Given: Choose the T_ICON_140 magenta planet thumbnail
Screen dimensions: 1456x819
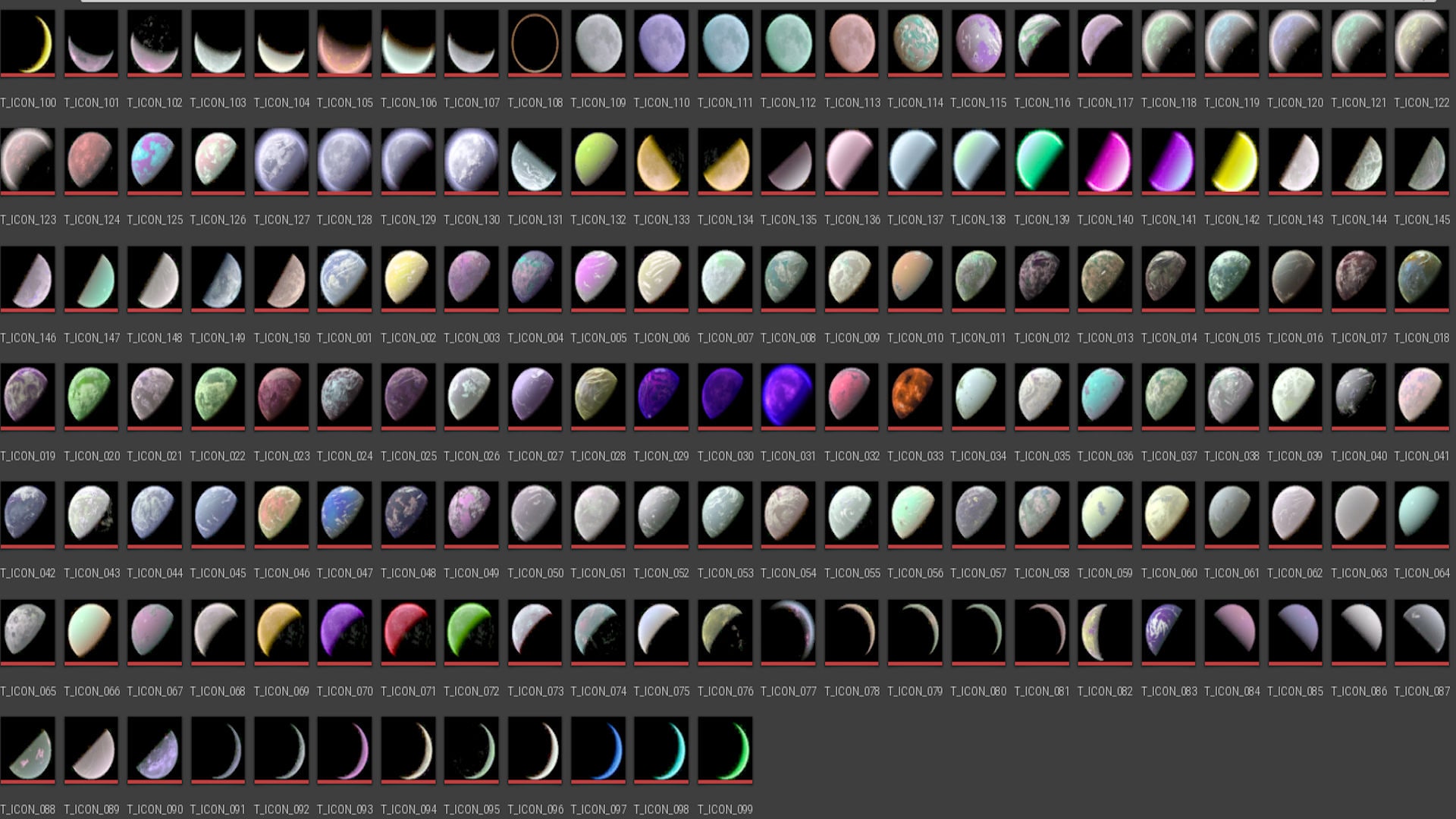Looking at the screenshot, I should point(1105,160).
